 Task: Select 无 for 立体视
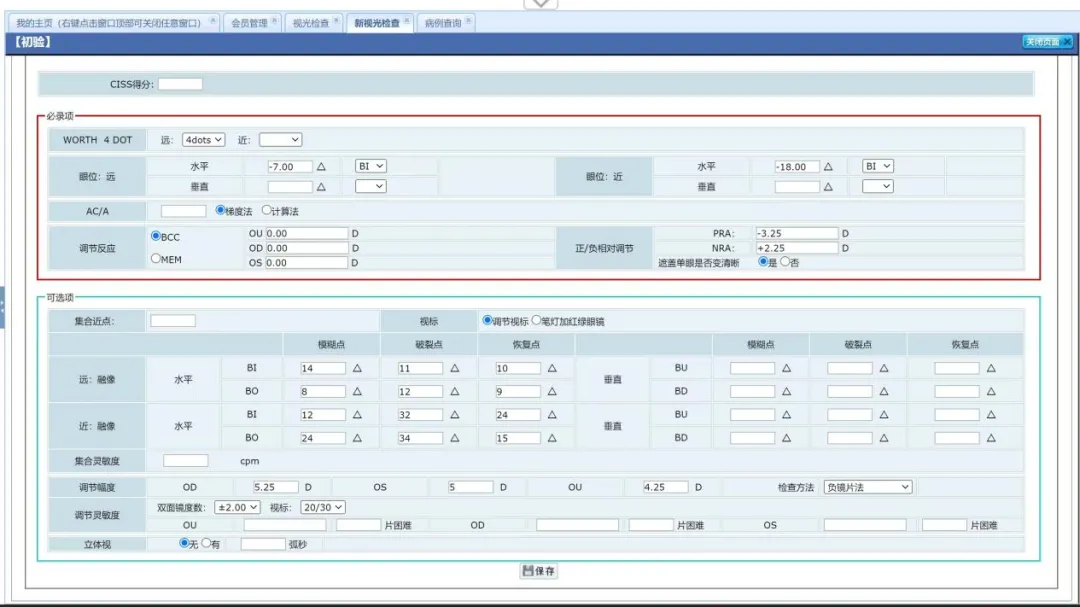pos(184,543)
